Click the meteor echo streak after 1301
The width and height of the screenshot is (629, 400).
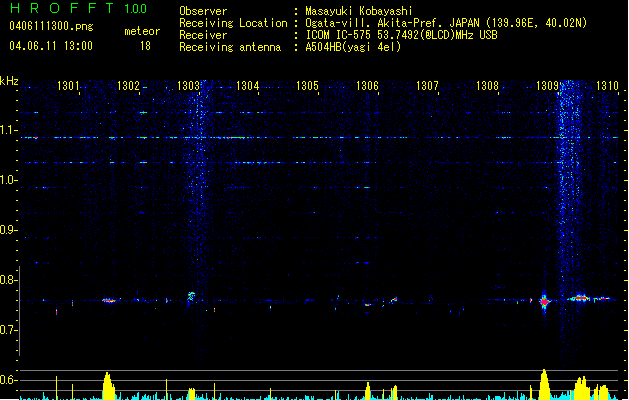point(109,300)
